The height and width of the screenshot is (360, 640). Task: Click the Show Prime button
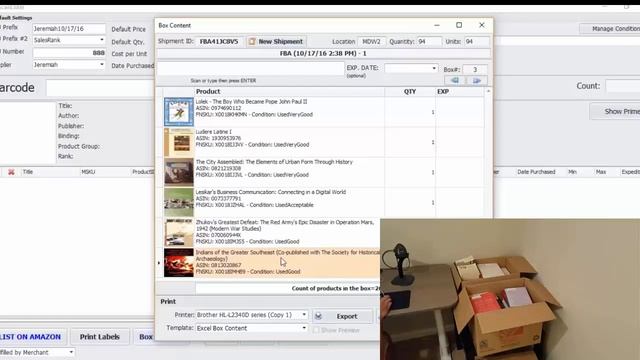(615, 111)
